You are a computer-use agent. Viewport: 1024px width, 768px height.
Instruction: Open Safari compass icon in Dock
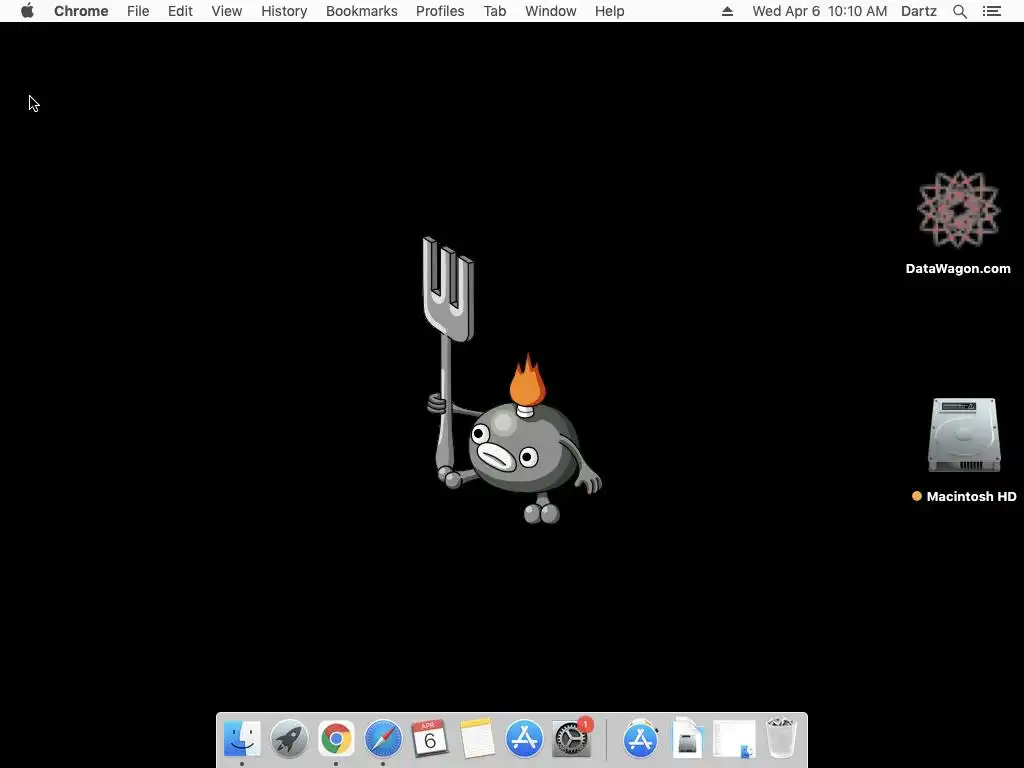coord(383,739)
